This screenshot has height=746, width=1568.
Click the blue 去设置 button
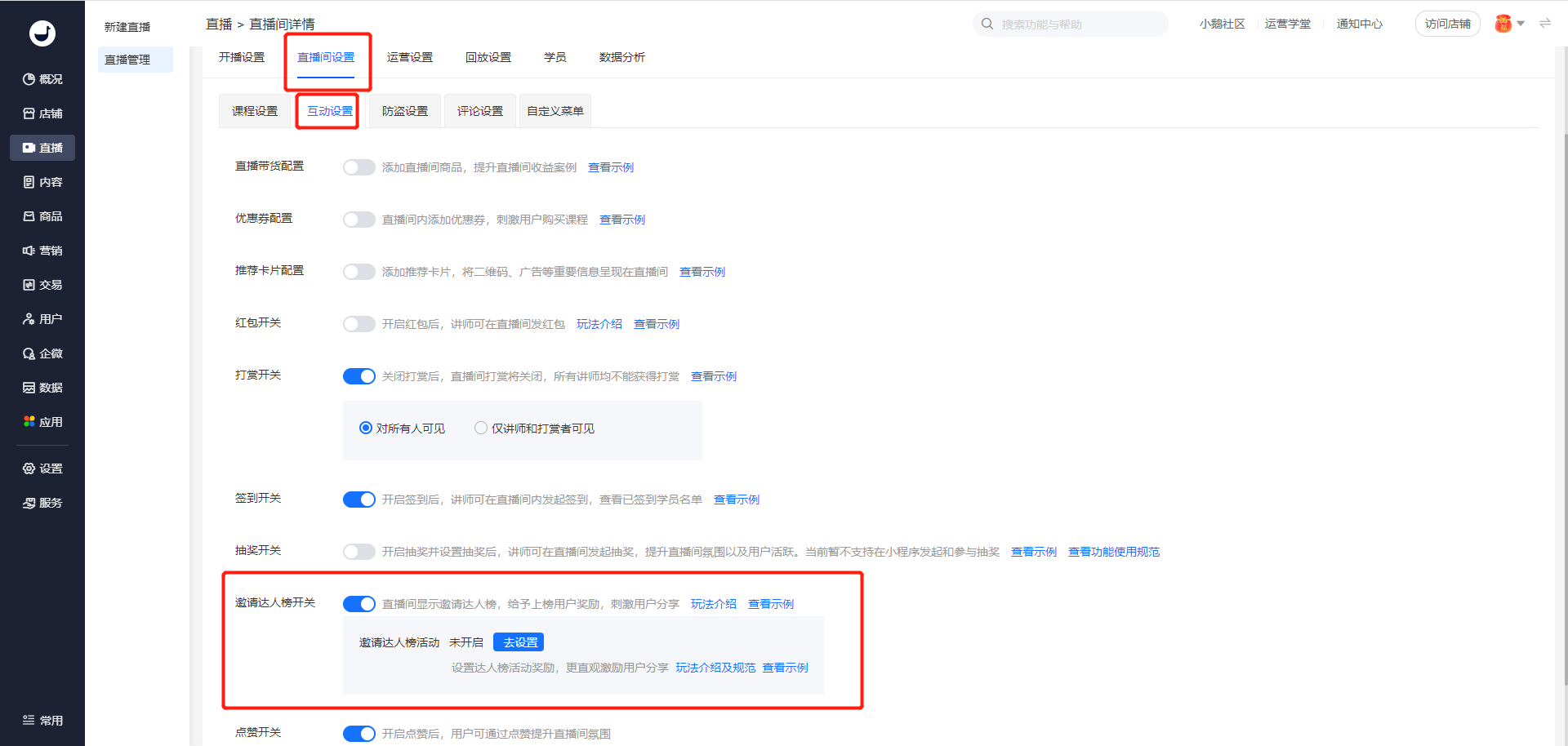[519, 642]
